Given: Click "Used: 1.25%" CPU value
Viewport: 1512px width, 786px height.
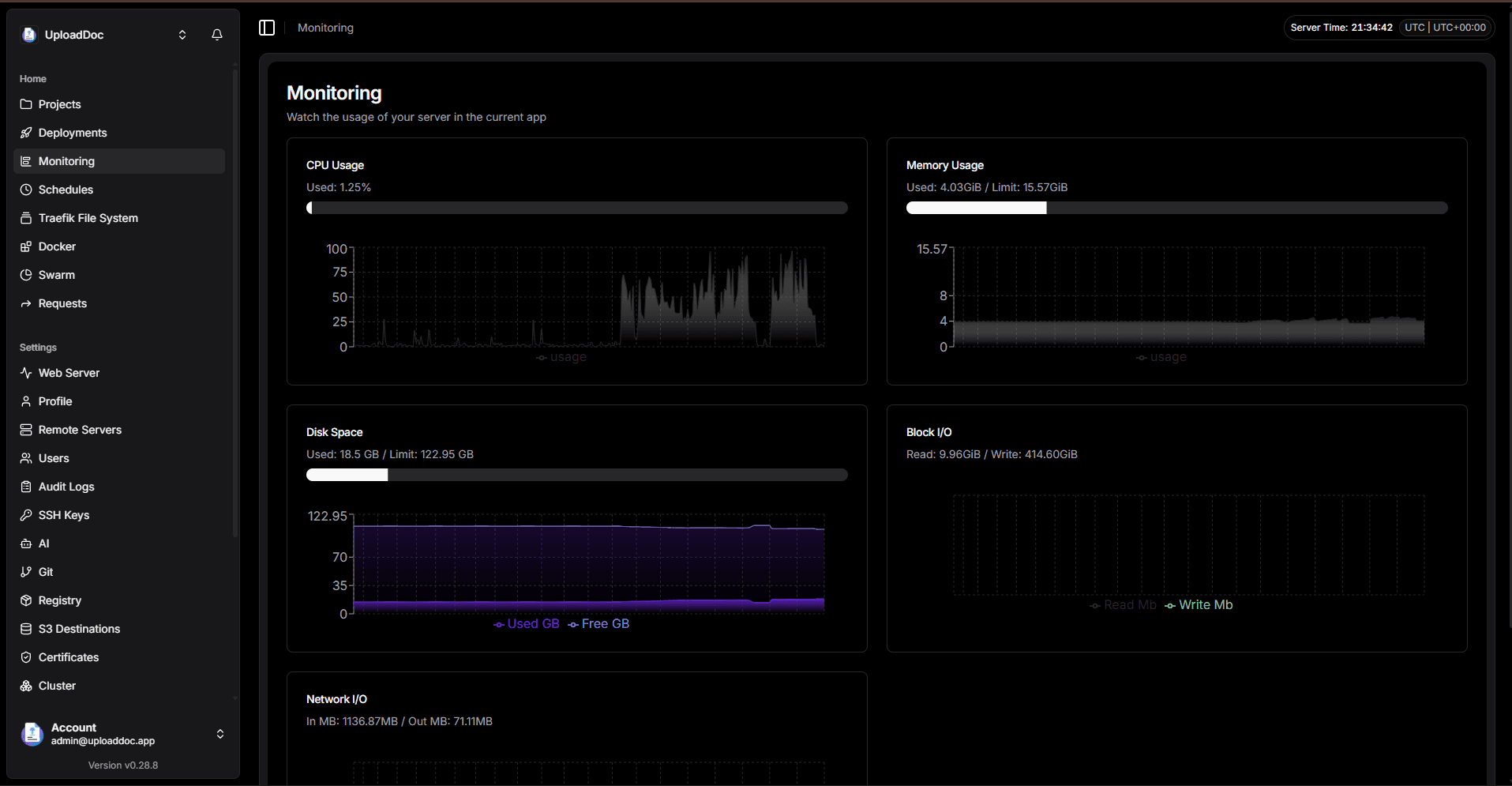Looking at the screenshot, I should (x=339, y=187).
